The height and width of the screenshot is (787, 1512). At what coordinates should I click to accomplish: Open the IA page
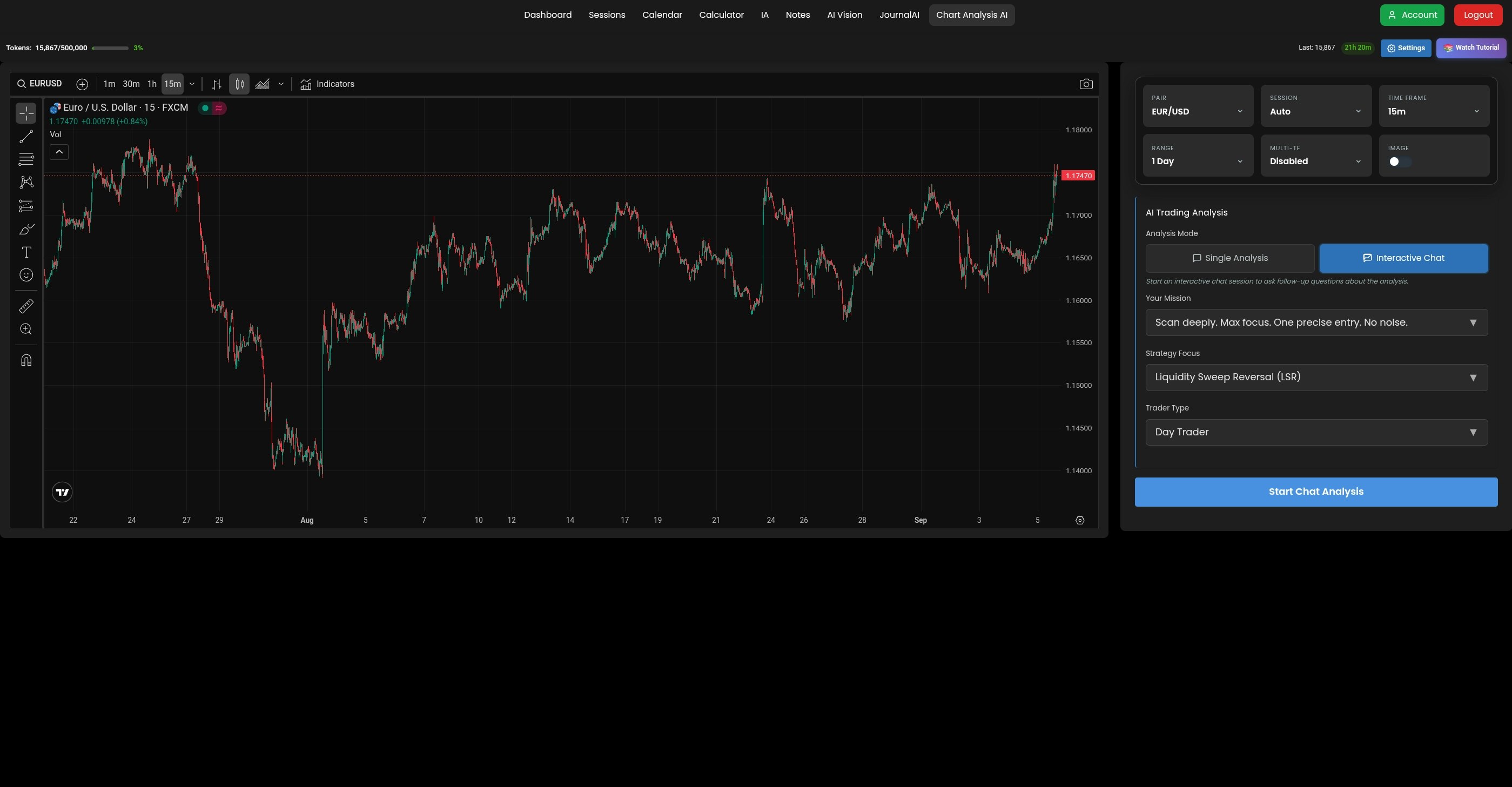tap(764, 15)
